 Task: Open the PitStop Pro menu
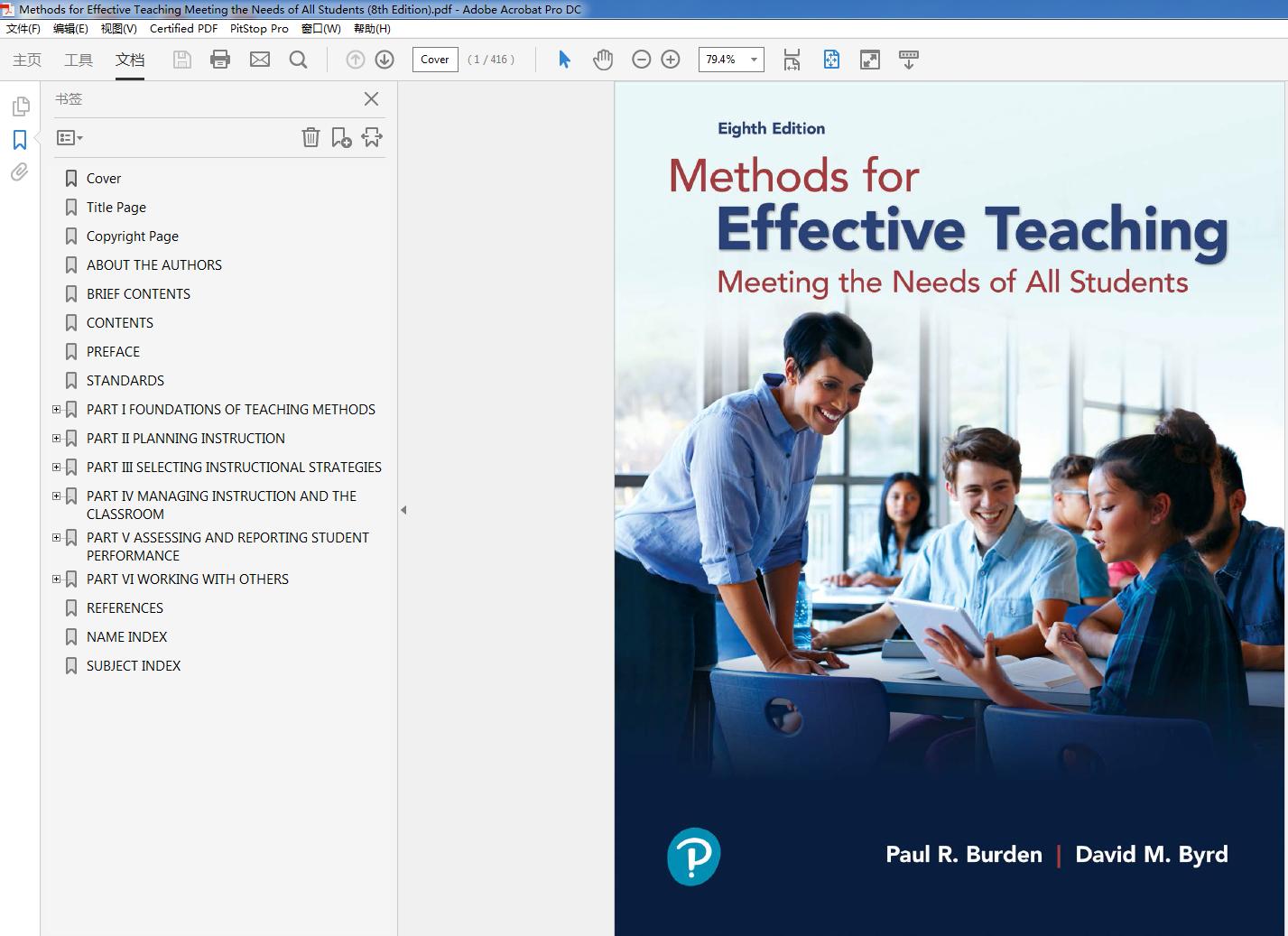click(x=259, y=29)
